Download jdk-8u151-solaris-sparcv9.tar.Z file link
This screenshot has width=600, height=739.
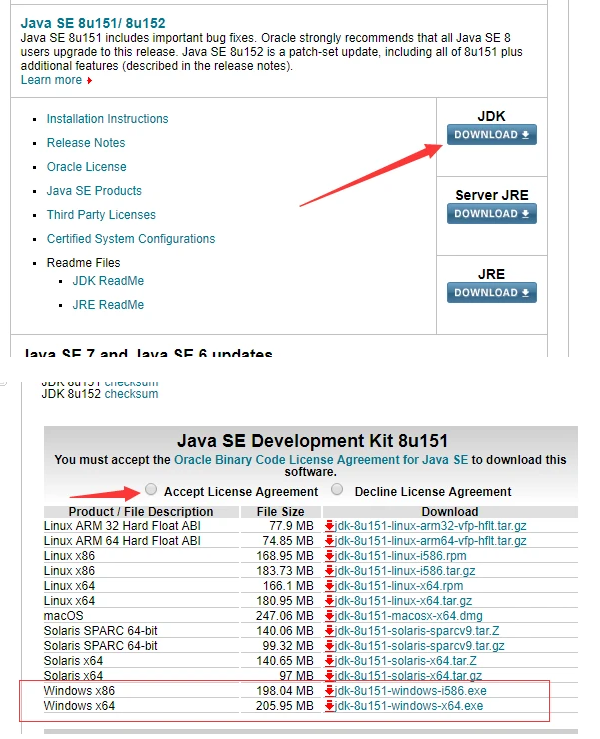pyautogui.click(x=417, y=631)
